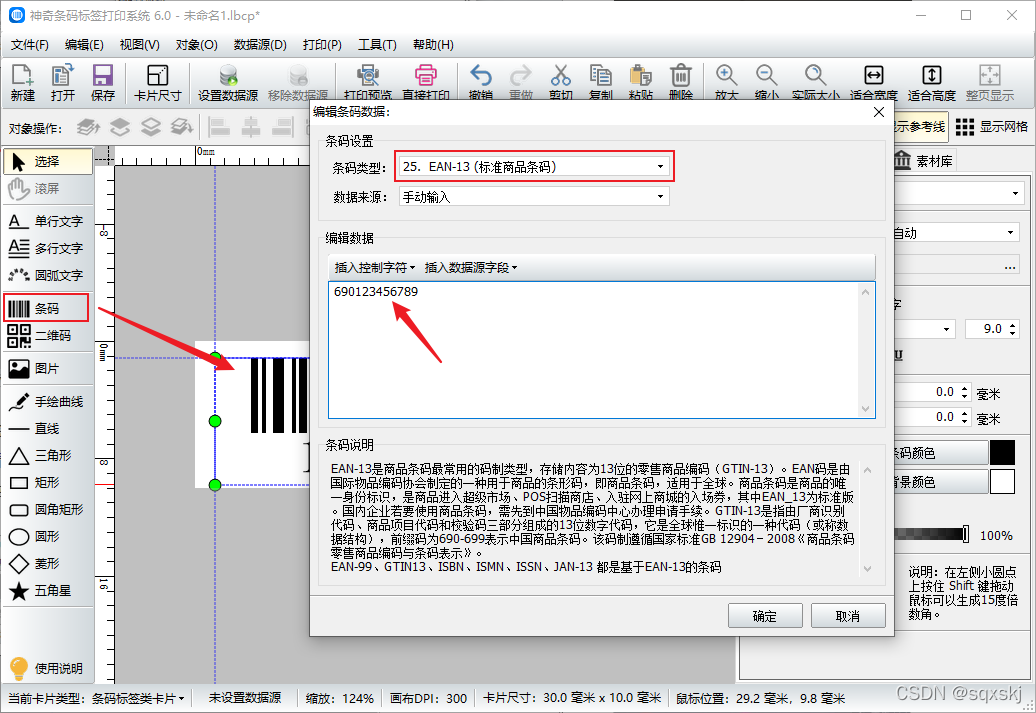The height and width of the screenshot is (713, 1036).
Task: Click the white background color swatch
Action: tap(1002, 482)
